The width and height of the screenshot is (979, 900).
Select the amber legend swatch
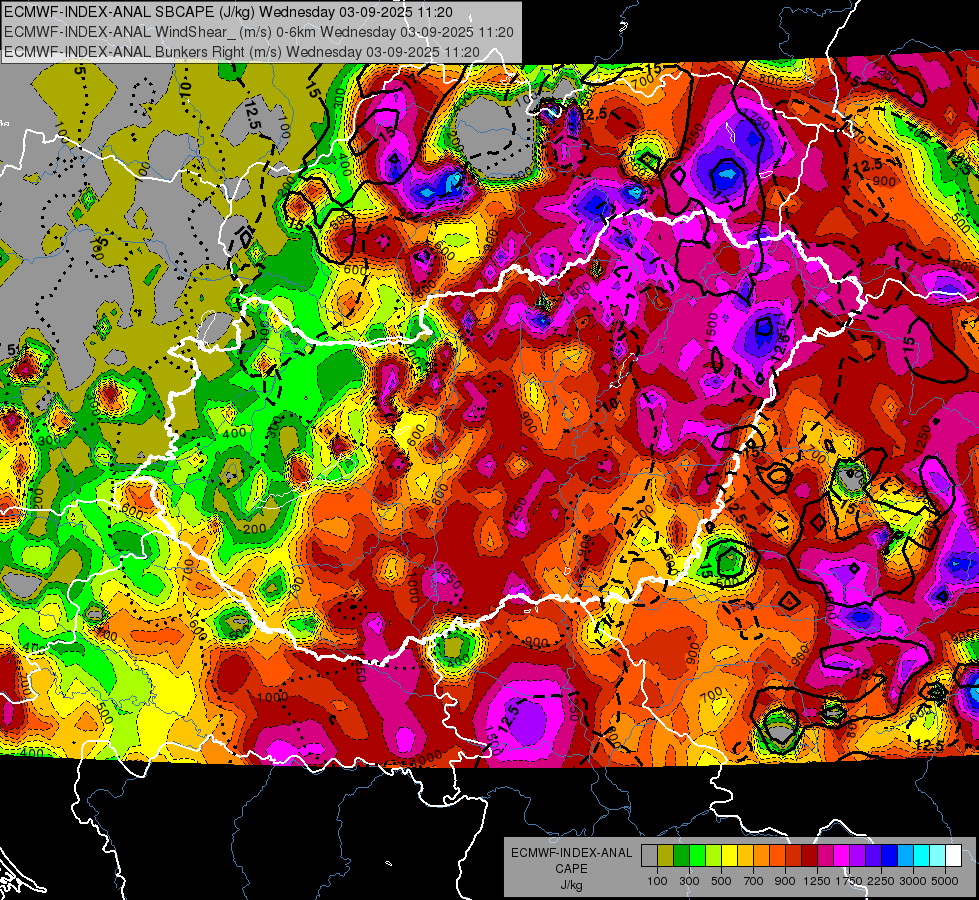click(x=745, y=855)
